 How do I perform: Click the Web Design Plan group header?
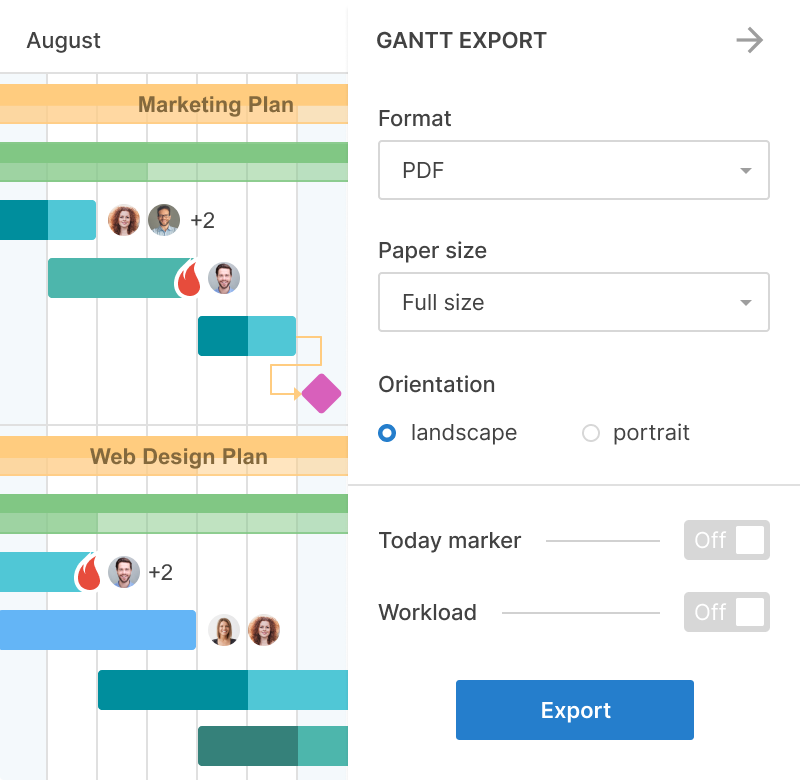[180, 456]
